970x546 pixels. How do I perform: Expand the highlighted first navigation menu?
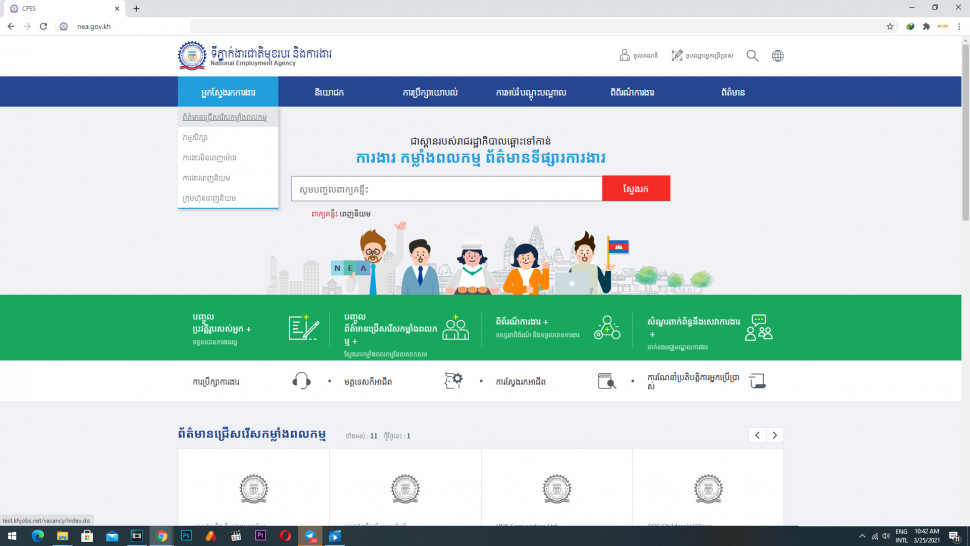pos(228,92)
